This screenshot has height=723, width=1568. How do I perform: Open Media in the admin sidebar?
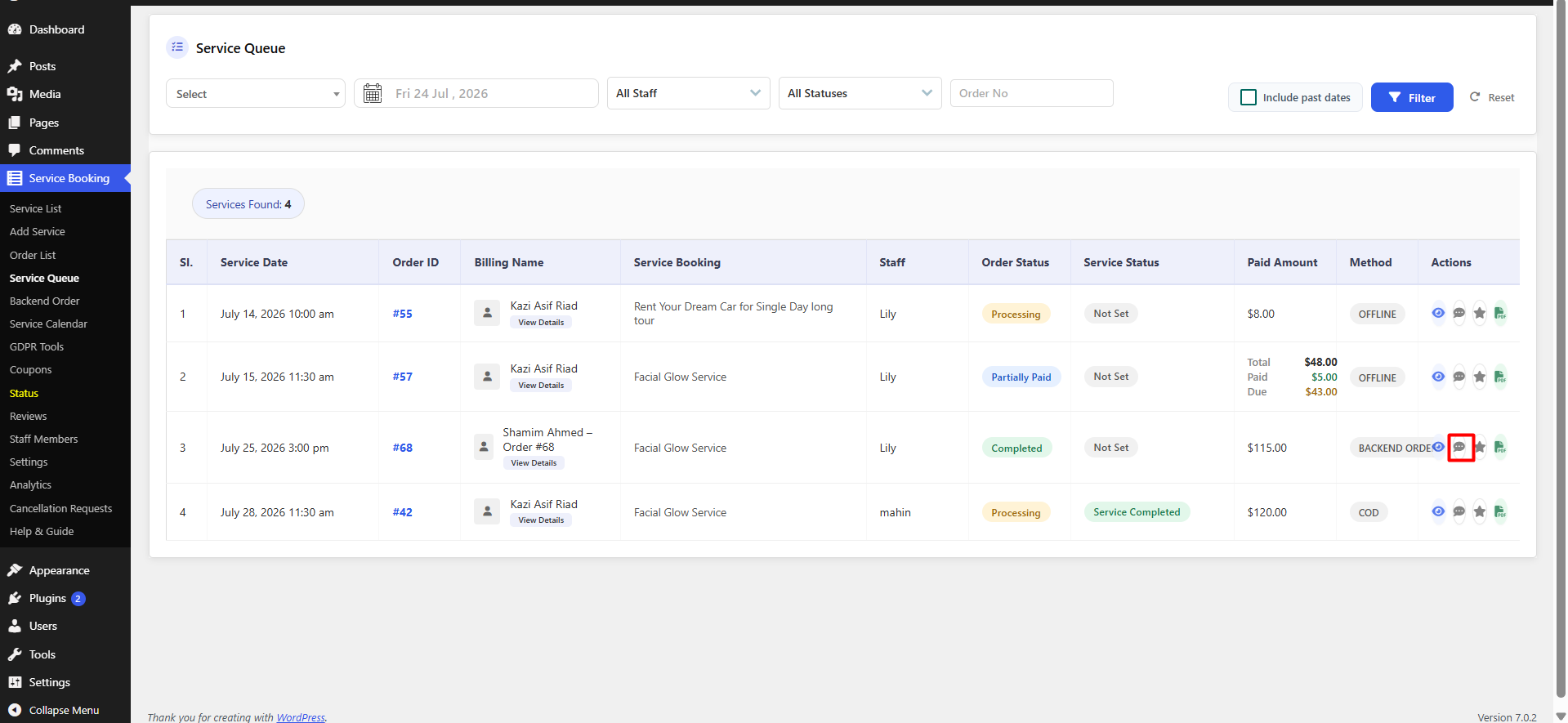click(65, 94)
